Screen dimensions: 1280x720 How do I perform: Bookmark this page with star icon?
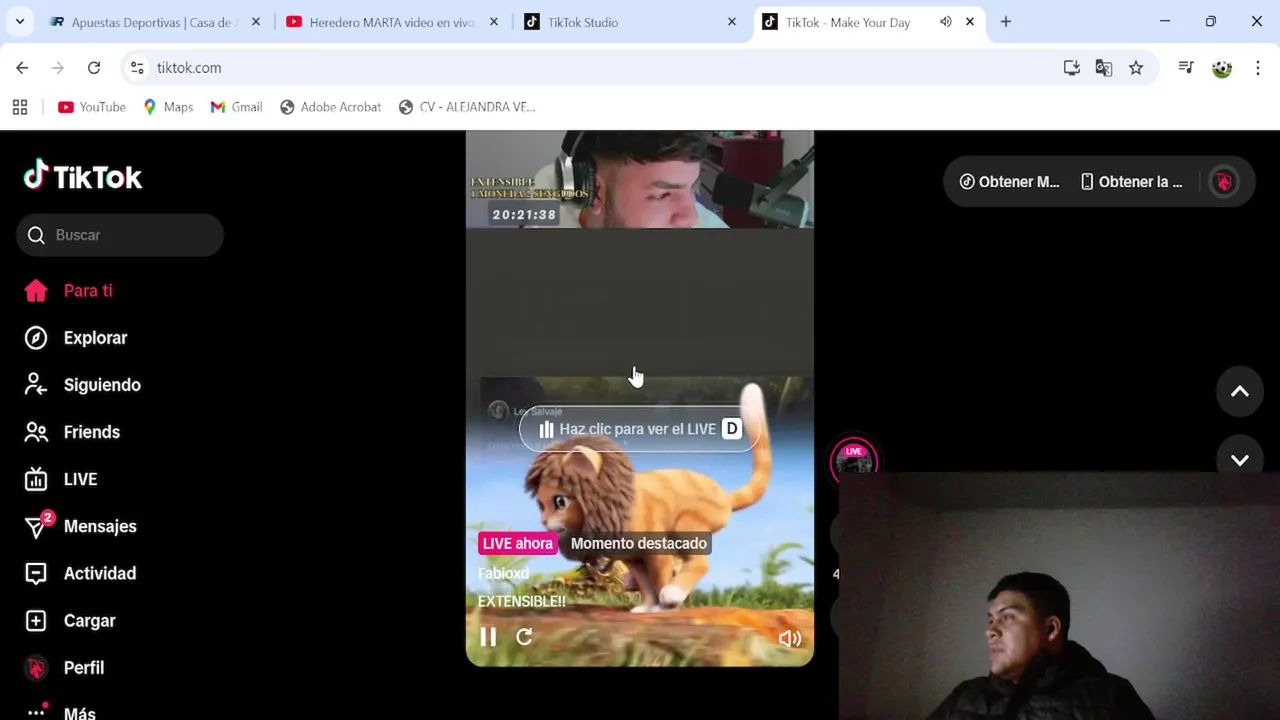pyautogui.click(x=1136, y=68)
